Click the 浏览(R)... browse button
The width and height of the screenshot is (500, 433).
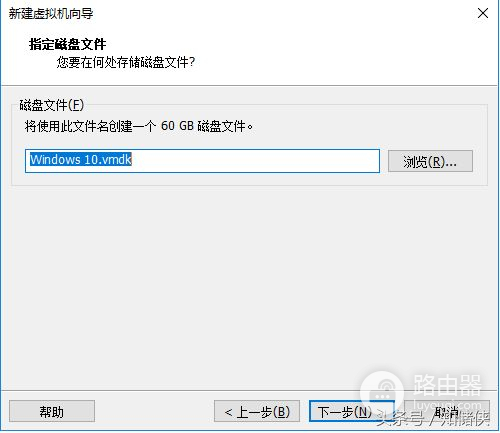pyautogui.click(x=430, y=161)
